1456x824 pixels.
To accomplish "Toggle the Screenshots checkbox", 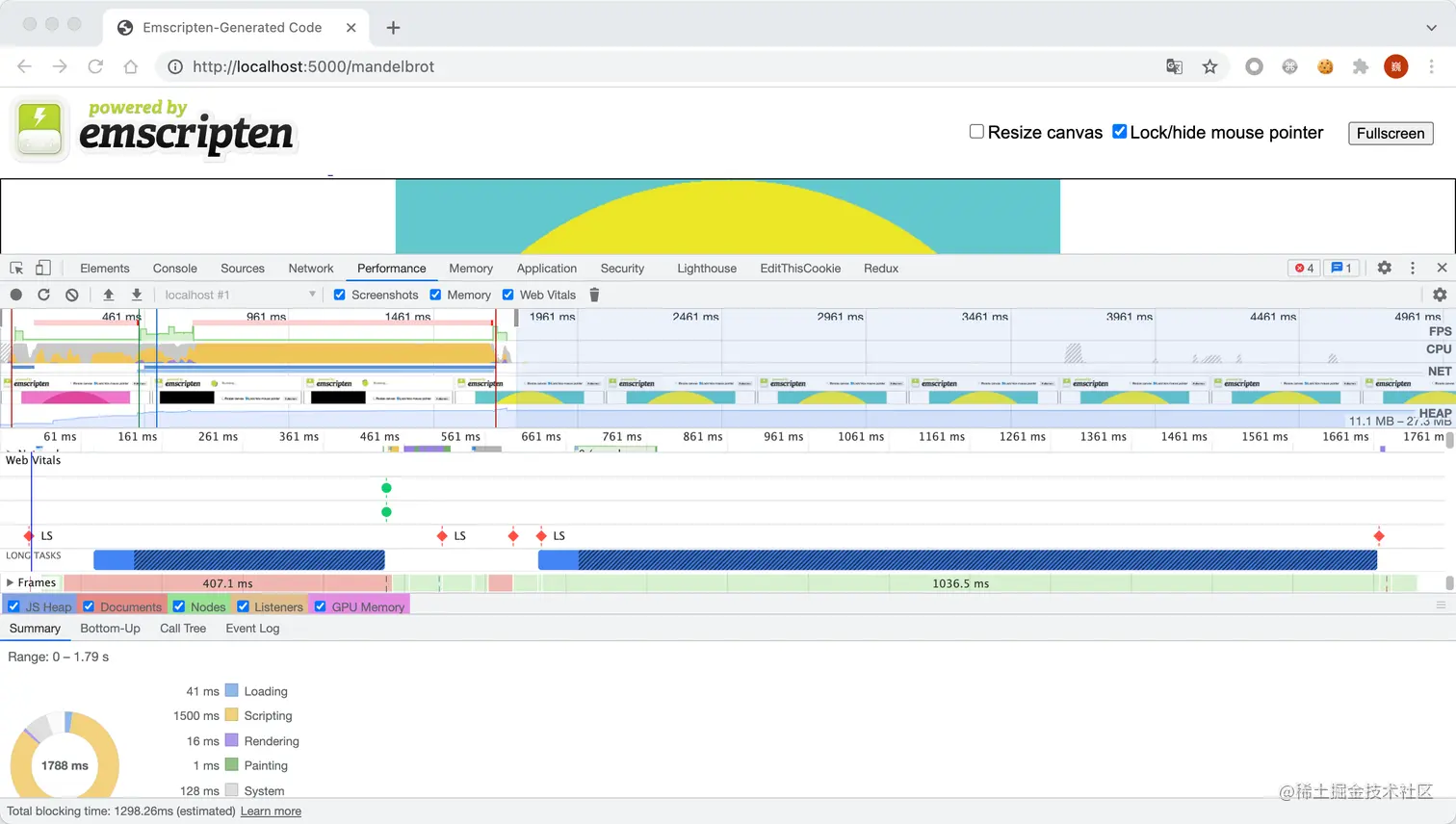I will coord(339,295).
